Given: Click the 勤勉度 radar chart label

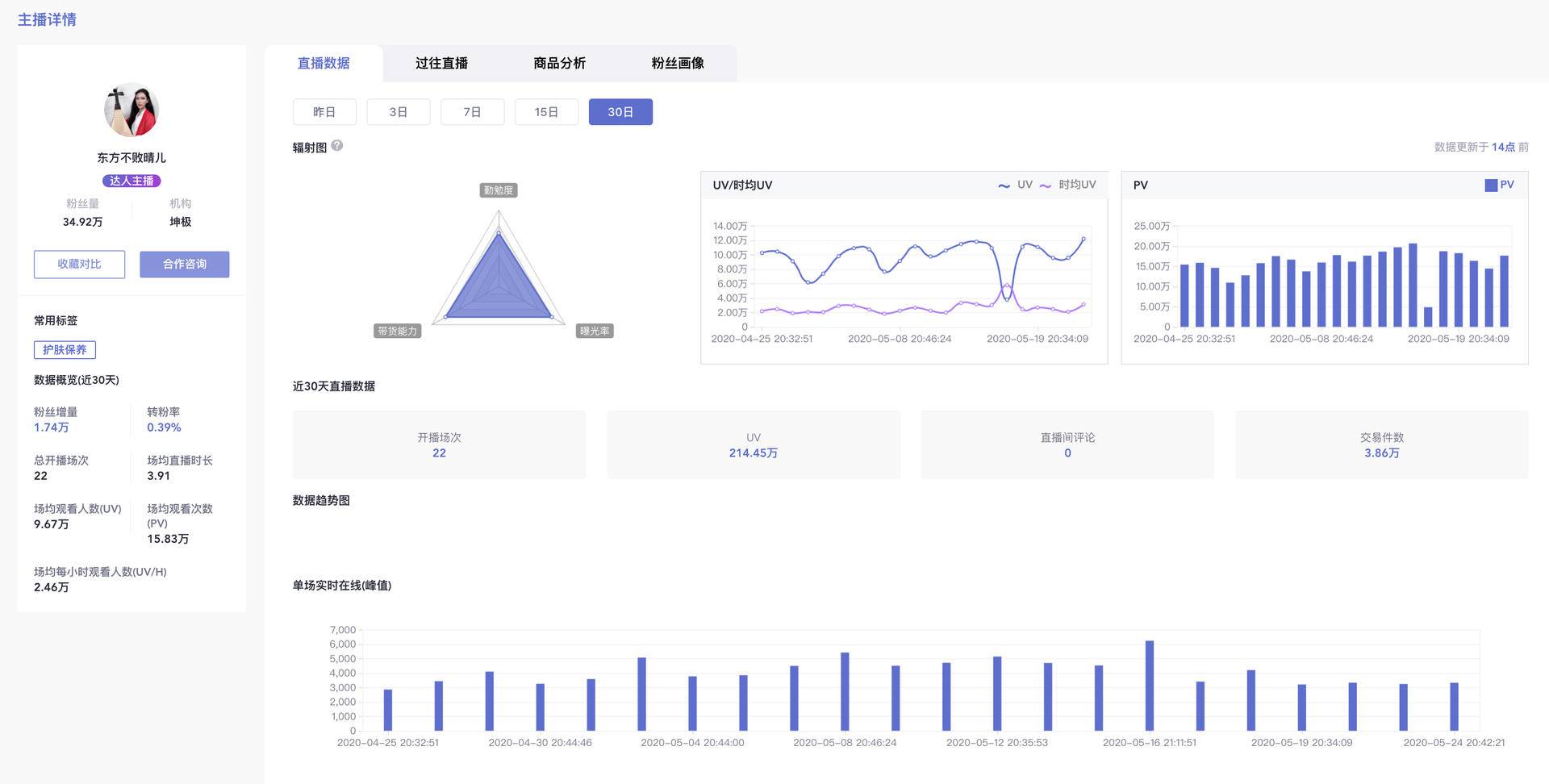Looking at the screenshot, I should pos(499,190).
